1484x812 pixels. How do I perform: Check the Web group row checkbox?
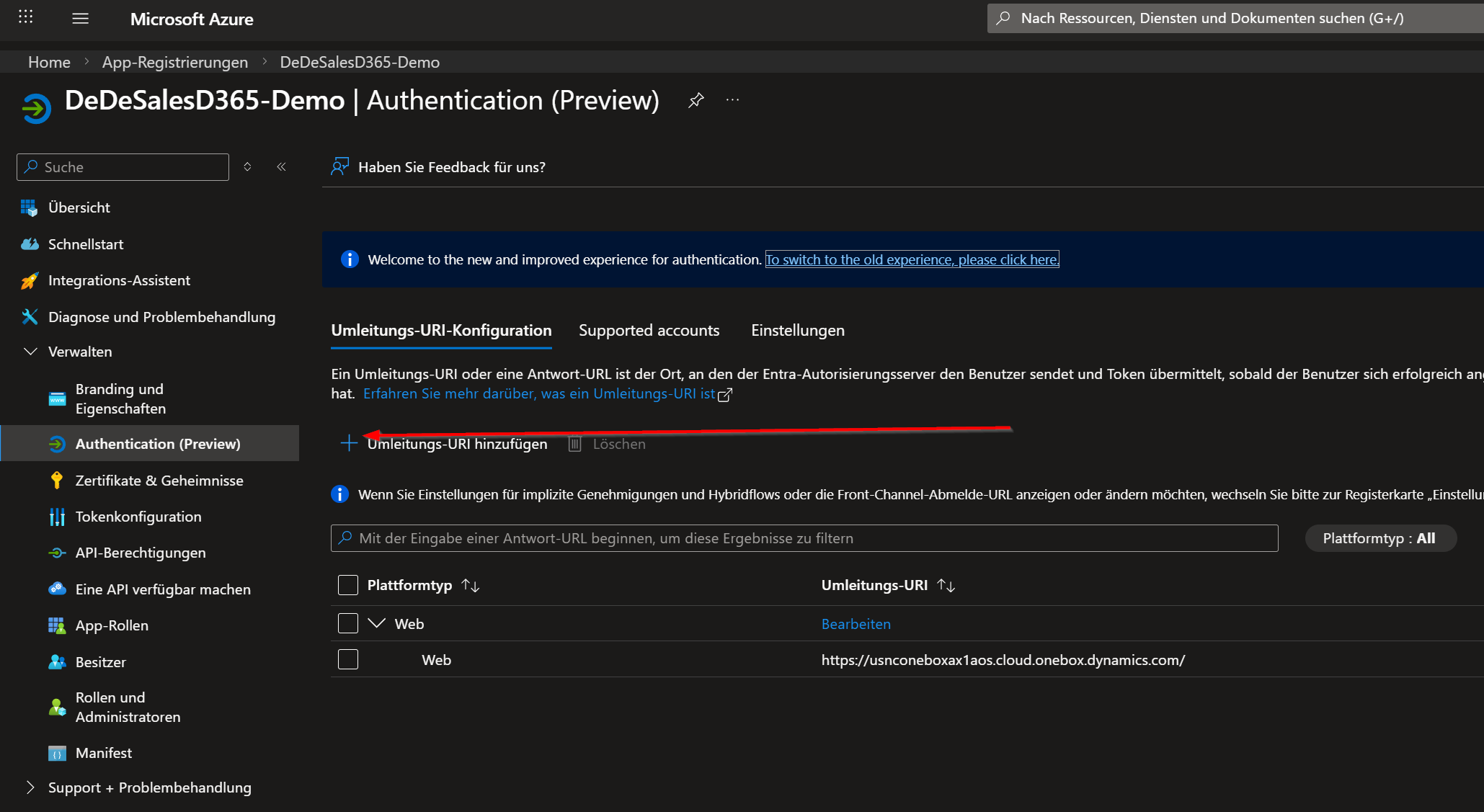click(348, 623)
